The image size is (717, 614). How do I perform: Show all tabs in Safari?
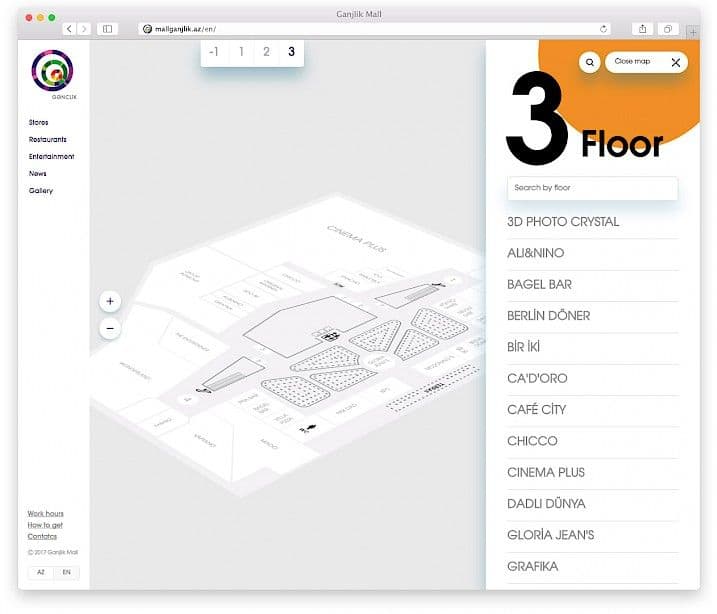pos(668,29)
